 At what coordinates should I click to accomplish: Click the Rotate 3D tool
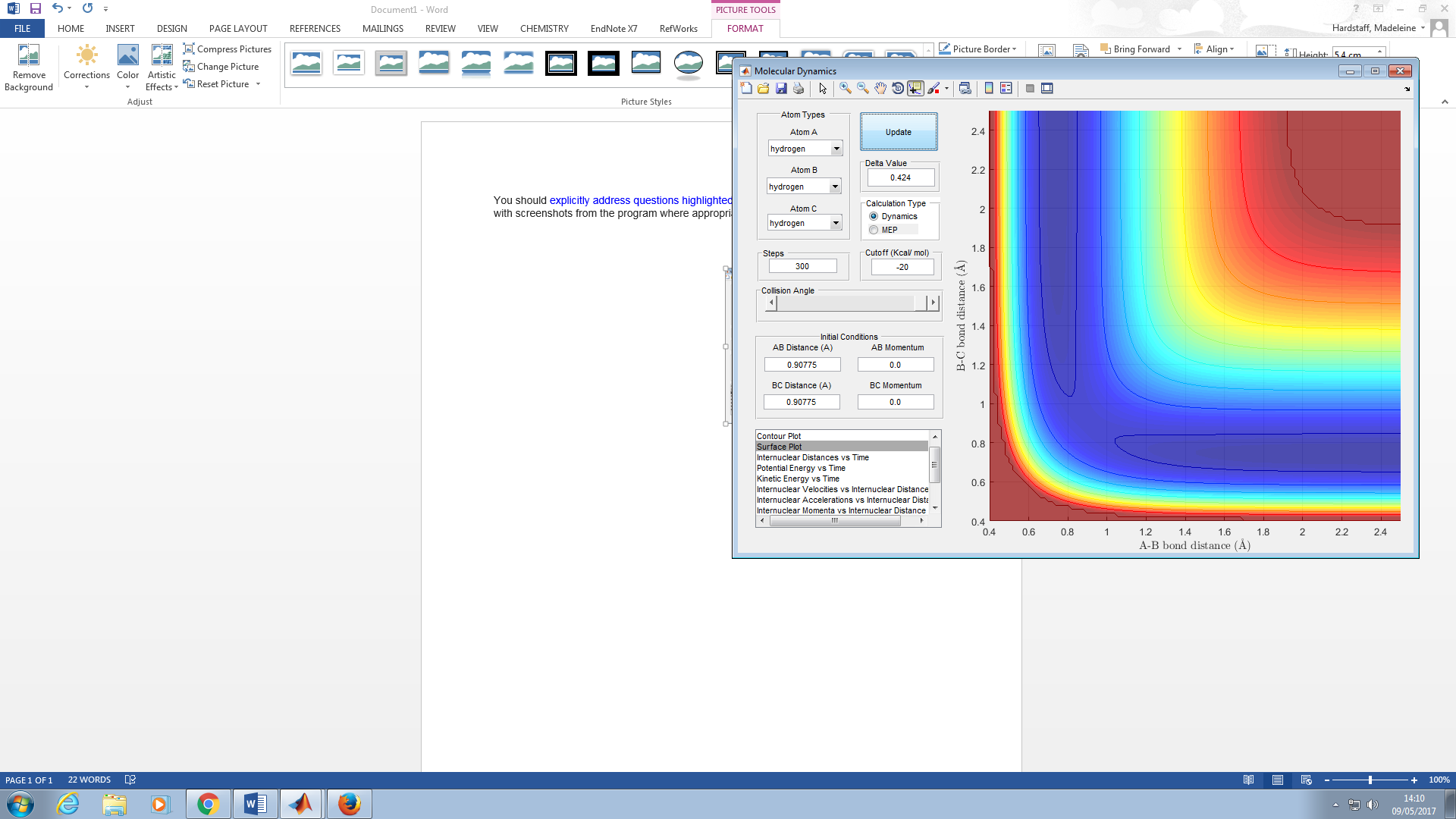pos(898,89)
